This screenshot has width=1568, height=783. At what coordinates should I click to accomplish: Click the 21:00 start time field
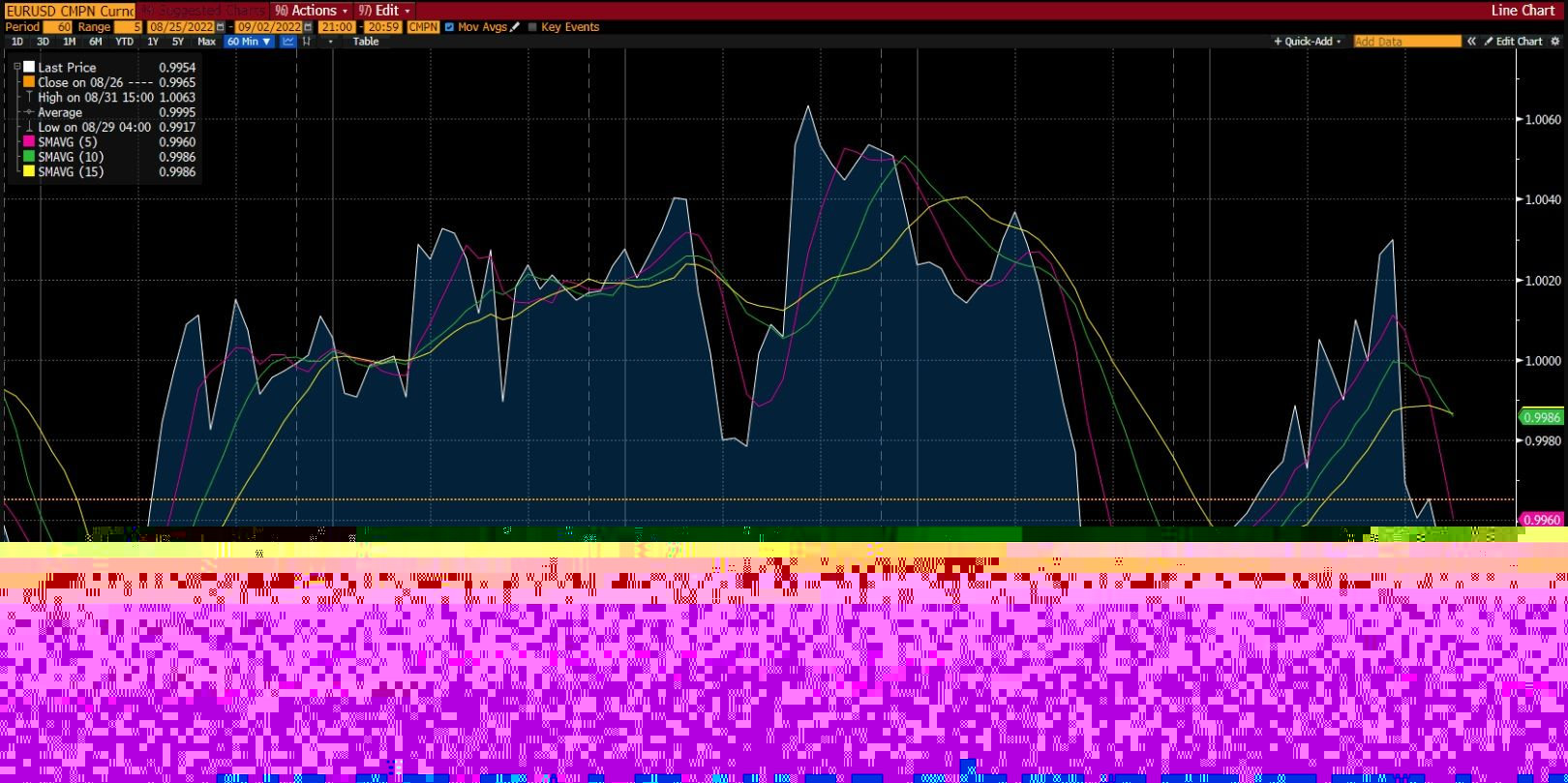point(337,27)
